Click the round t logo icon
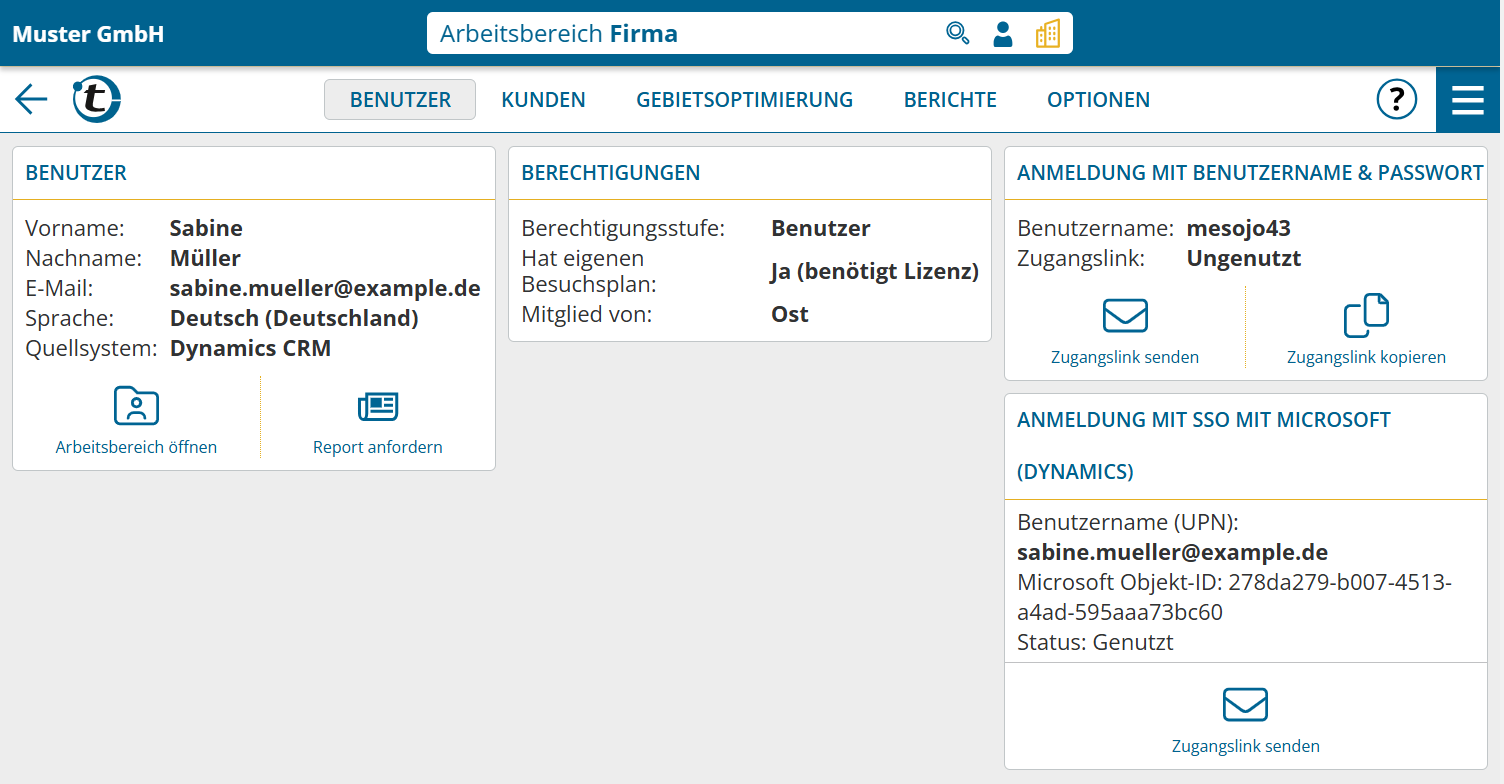Screen dimensions: 1504x784 (96, 99)
